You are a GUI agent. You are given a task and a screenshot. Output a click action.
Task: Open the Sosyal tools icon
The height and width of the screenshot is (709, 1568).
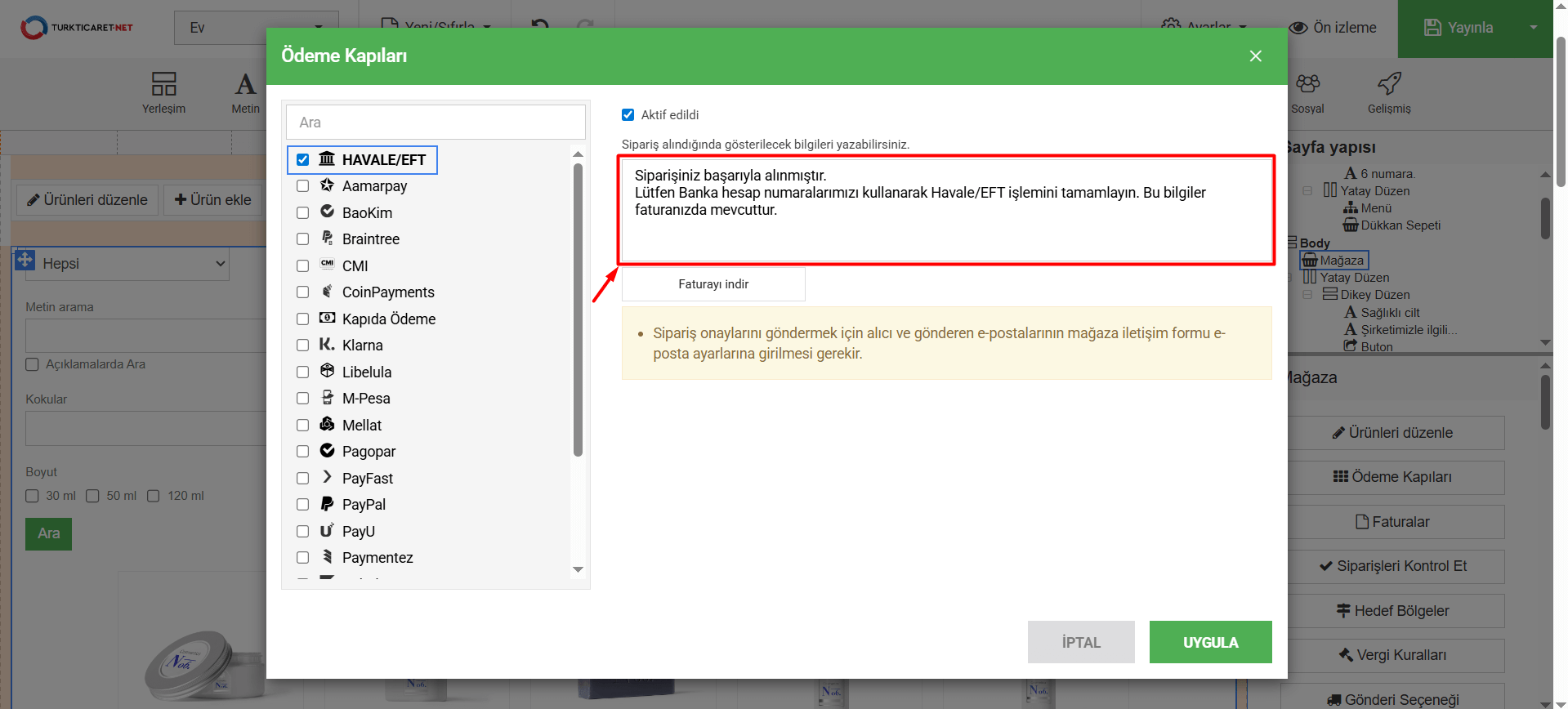pos(1307,84)
